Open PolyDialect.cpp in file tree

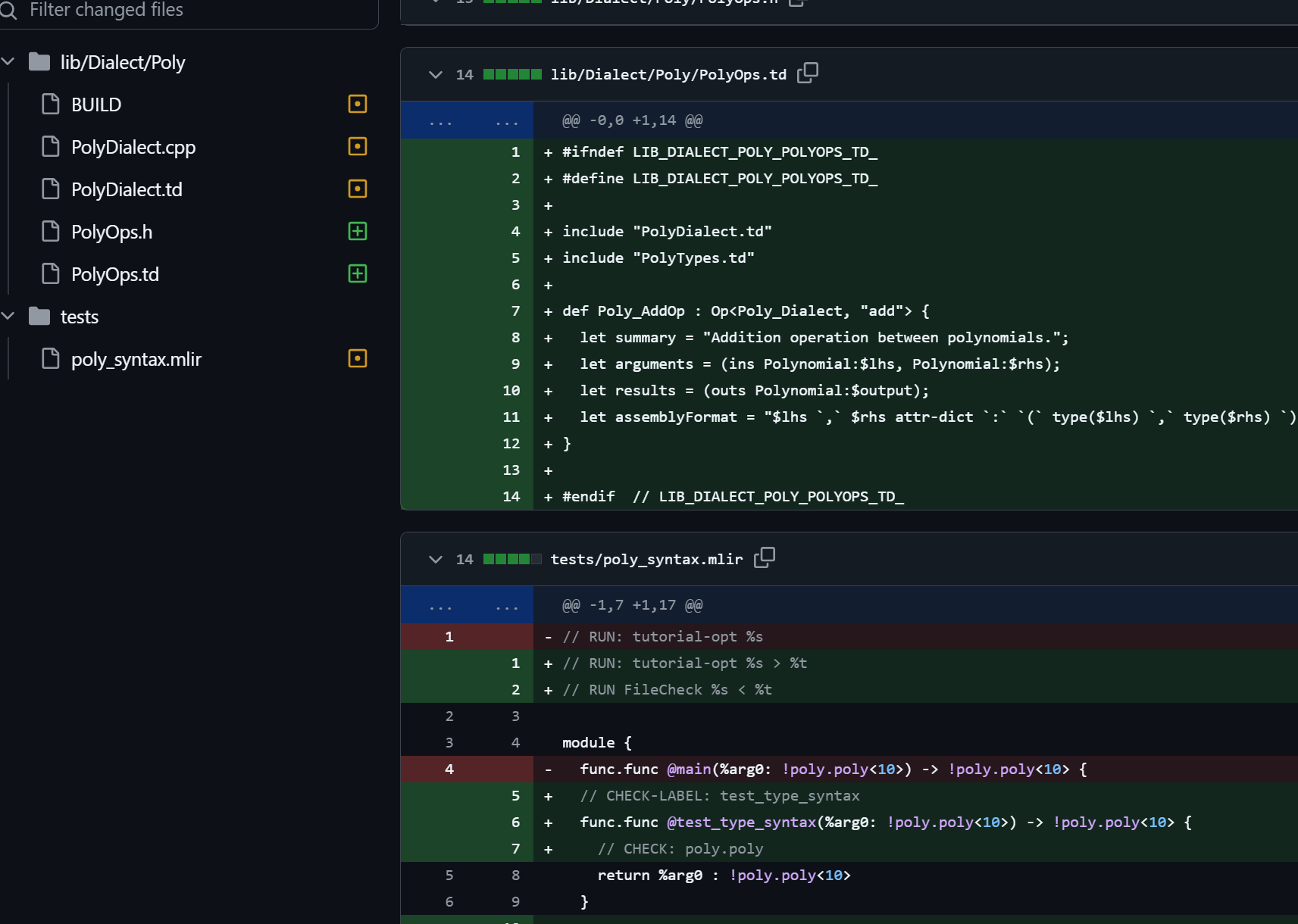point(133,147)
